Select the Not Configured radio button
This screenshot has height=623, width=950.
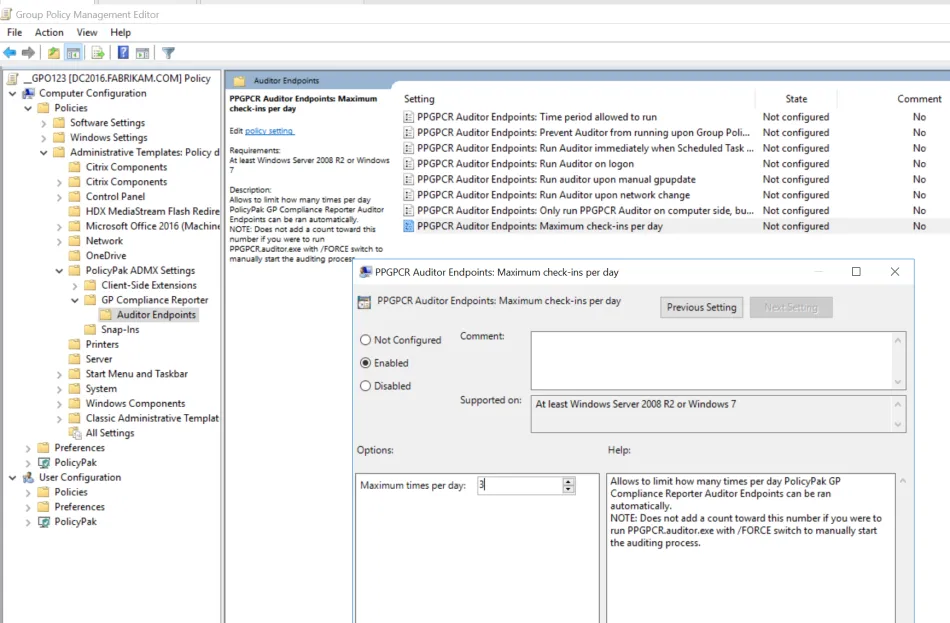point(365,340)
